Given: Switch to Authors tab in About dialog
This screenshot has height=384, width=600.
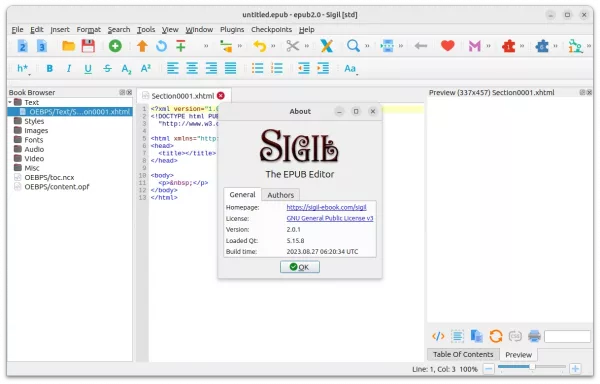Looking at the screenshot, I should (280, 195).
